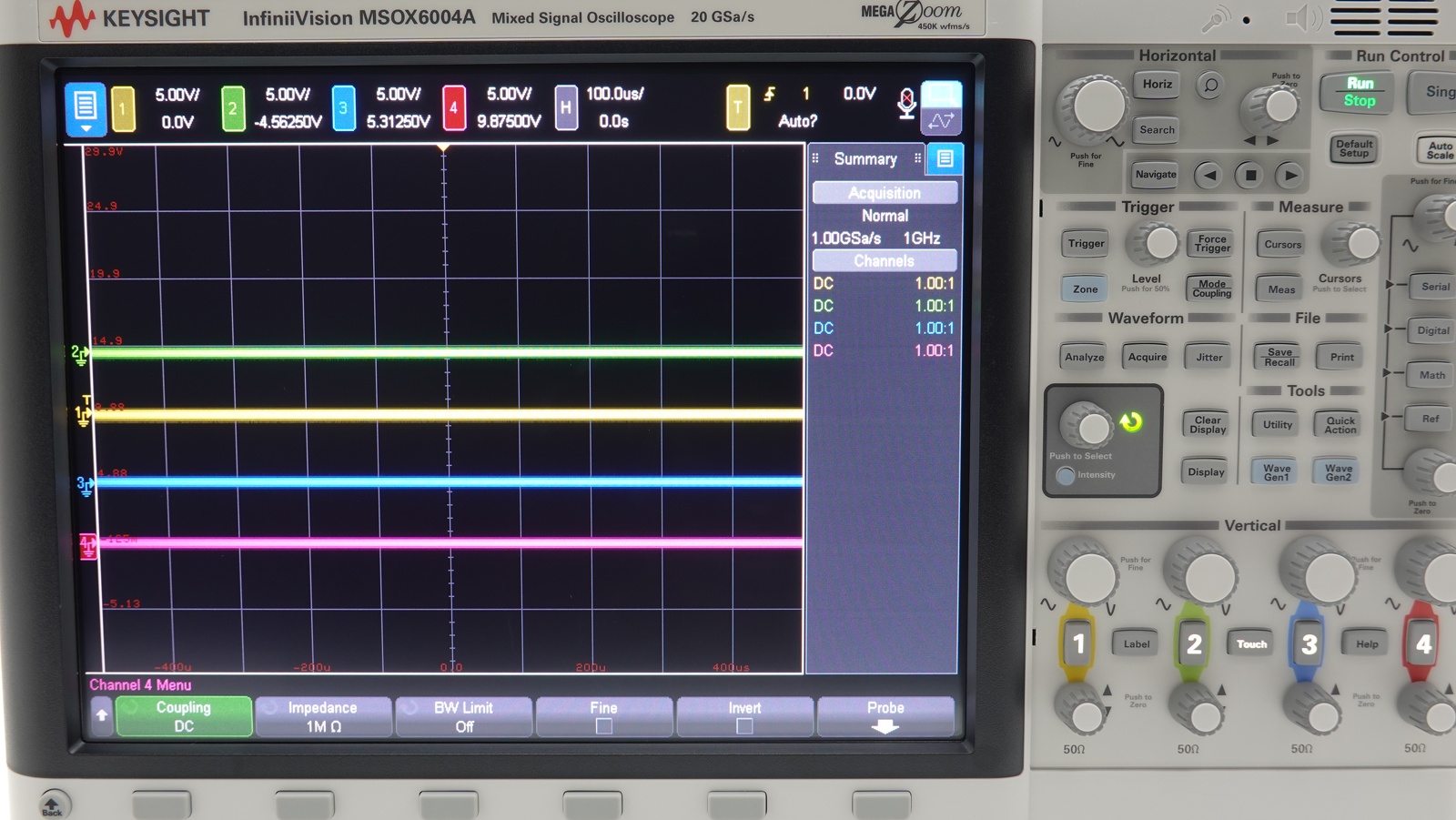Click the menu up arrow softkey
Image resolution: width=1456 pixels, height=820 pixels.
101,715
